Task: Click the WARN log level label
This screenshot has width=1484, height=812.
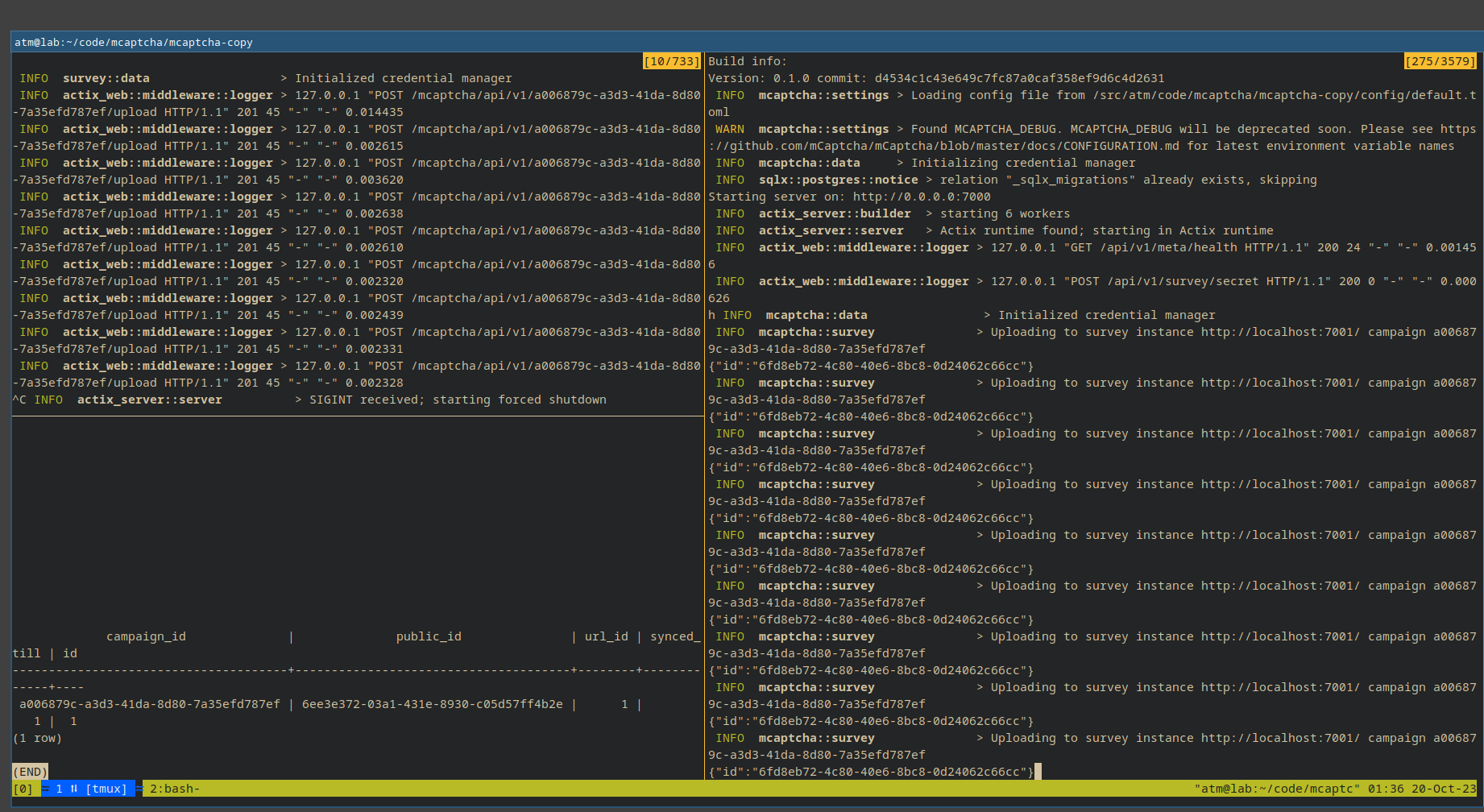Action: coord(730,129)
